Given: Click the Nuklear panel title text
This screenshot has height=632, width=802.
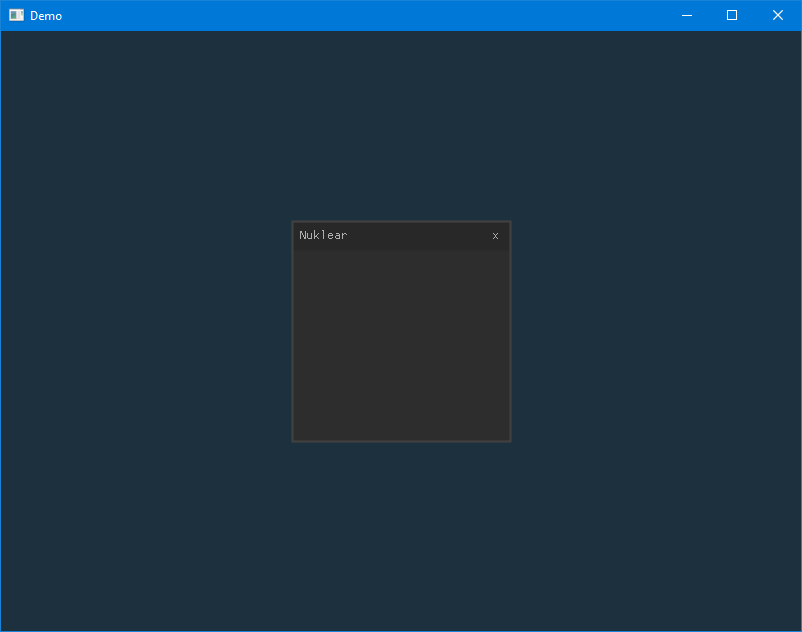Looking at the screenshot, I should pyautogui.click(x=323, y=235).
